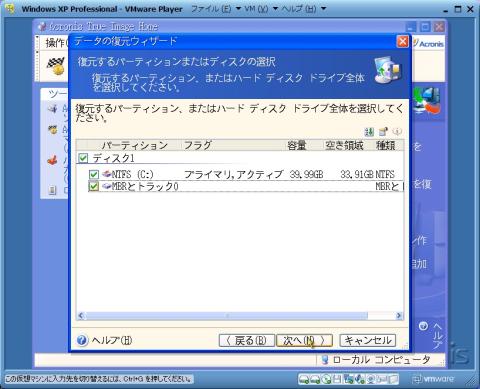The width and height of the screenshot is (480, 389).
Task: Click the floppy drive icon in VMware status bar
Action: (x=337, y=379)
